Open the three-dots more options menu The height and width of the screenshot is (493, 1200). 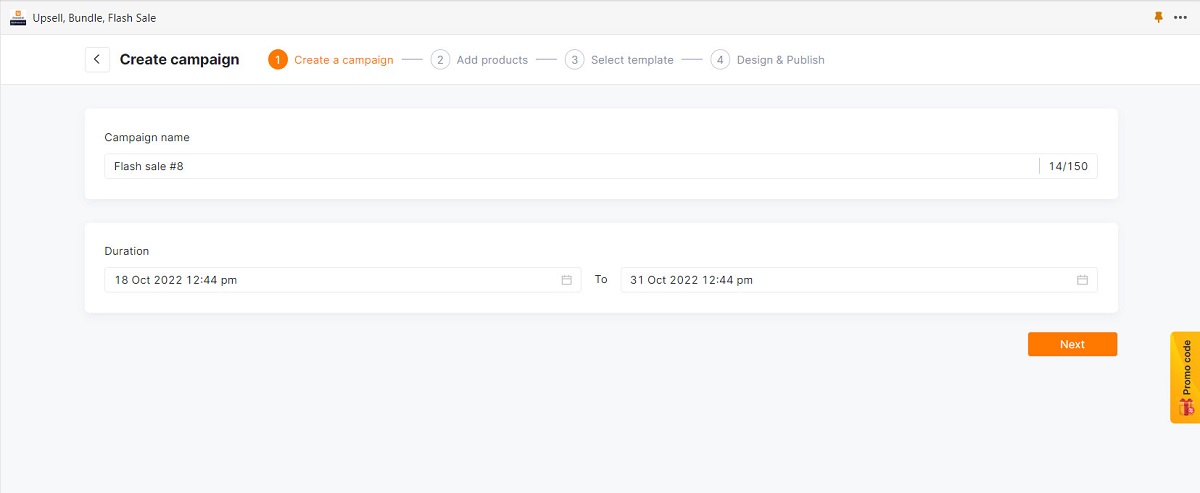pyautogui.click(x=1181, y=17)
